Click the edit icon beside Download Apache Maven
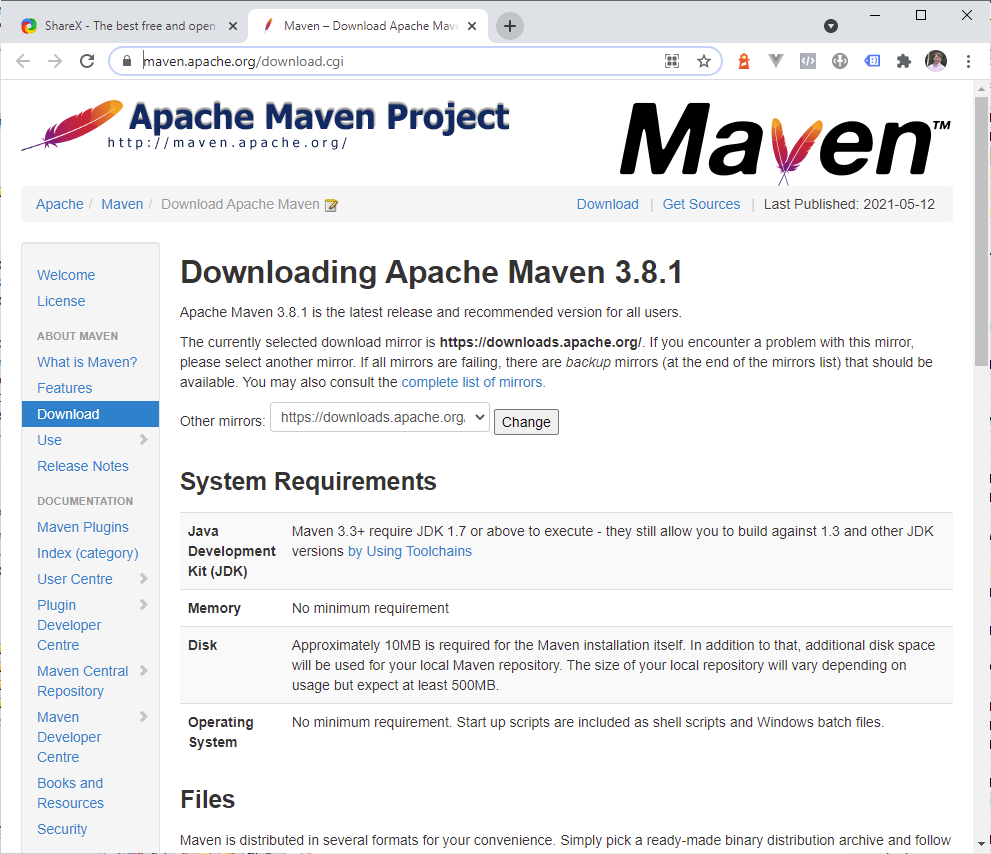This screenshot has width=991, height=854. [x=332, y=205]
